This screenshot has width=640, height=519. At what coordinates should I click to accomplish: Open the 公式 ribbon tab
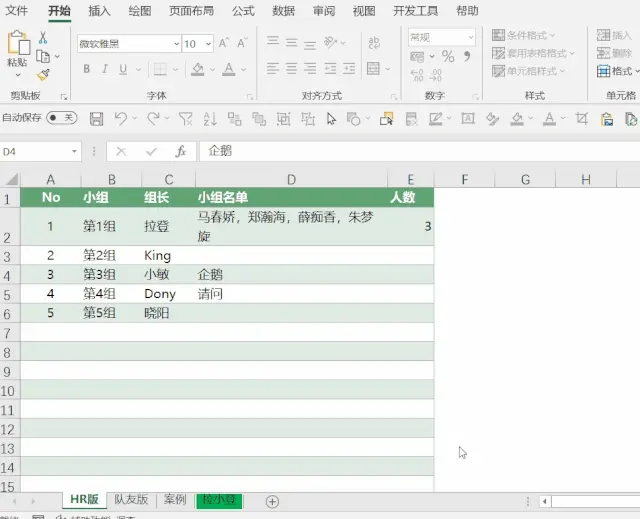pos(243,11)
